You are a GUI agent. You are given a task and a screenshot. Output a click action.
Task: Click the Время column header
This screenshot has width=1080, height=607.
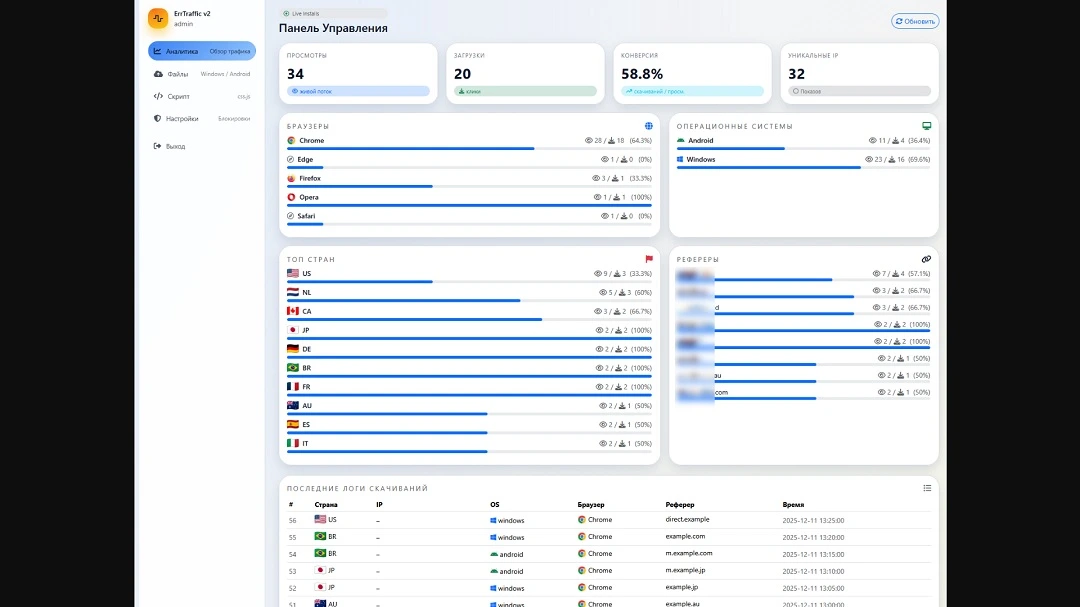coord(793,505)
